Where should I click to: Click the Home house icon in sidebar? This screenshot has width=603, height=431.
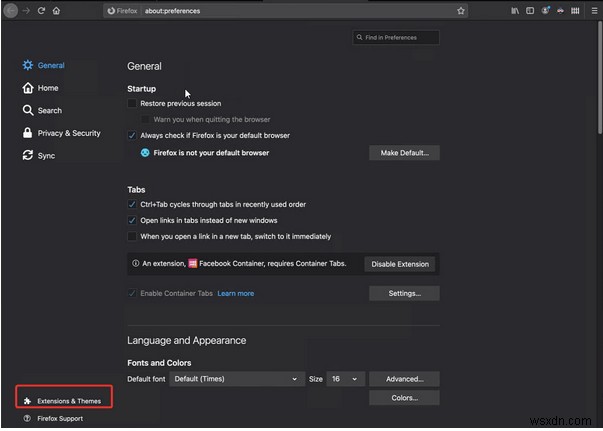28,88
